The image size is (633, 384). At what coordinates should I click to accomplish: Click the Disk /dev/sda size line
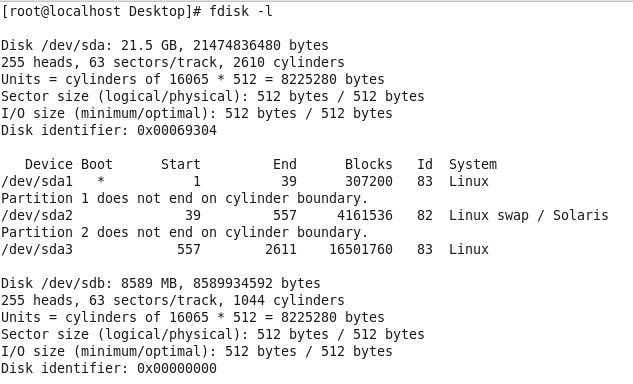[165, 45]
